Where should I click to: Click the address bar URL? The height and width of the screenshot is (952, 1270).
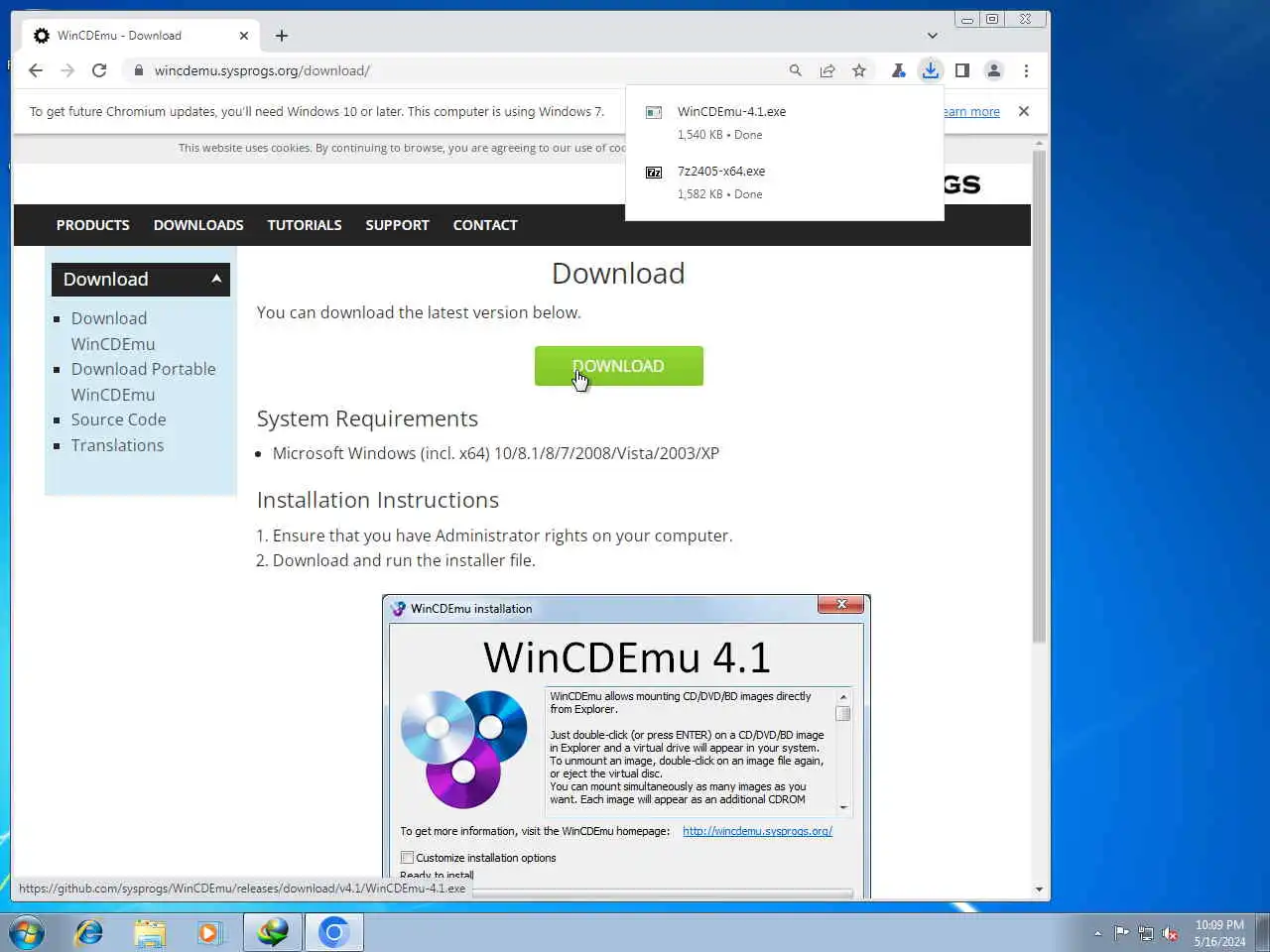click(262, 70)
